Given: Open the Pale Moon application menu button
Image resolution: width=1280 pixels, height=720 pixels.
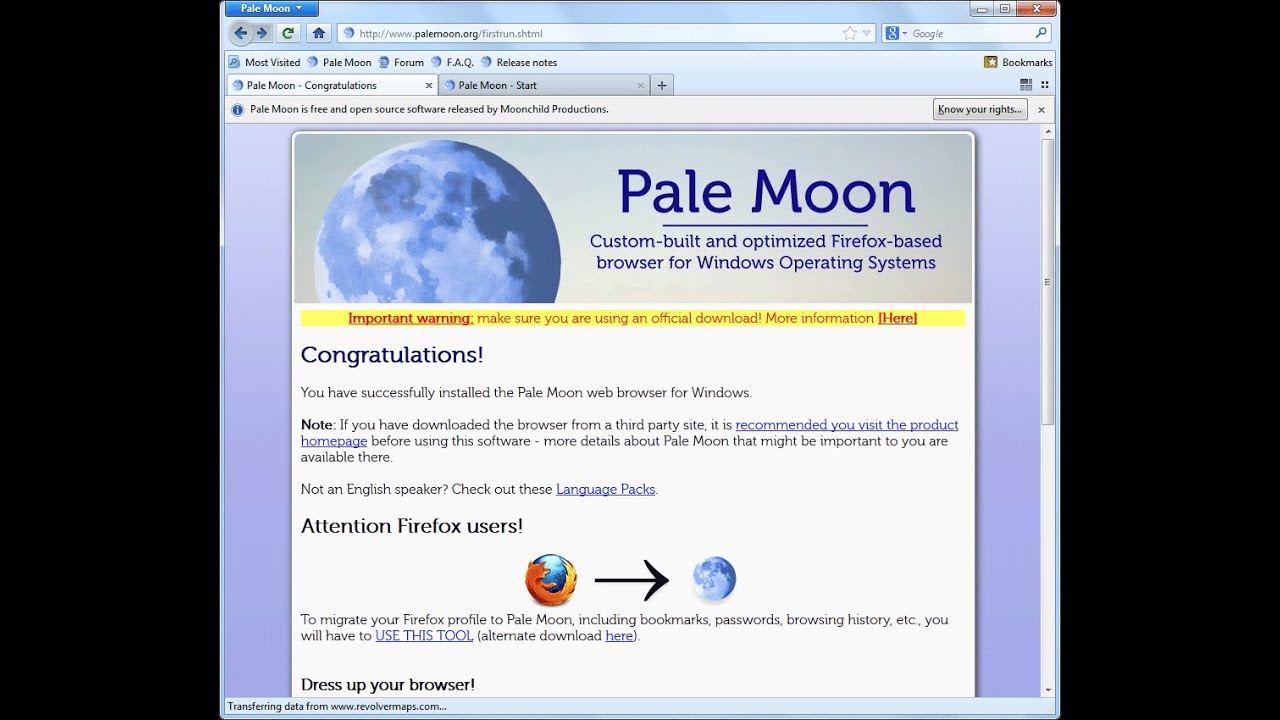Looking at the screenshot, I should 271,8.
